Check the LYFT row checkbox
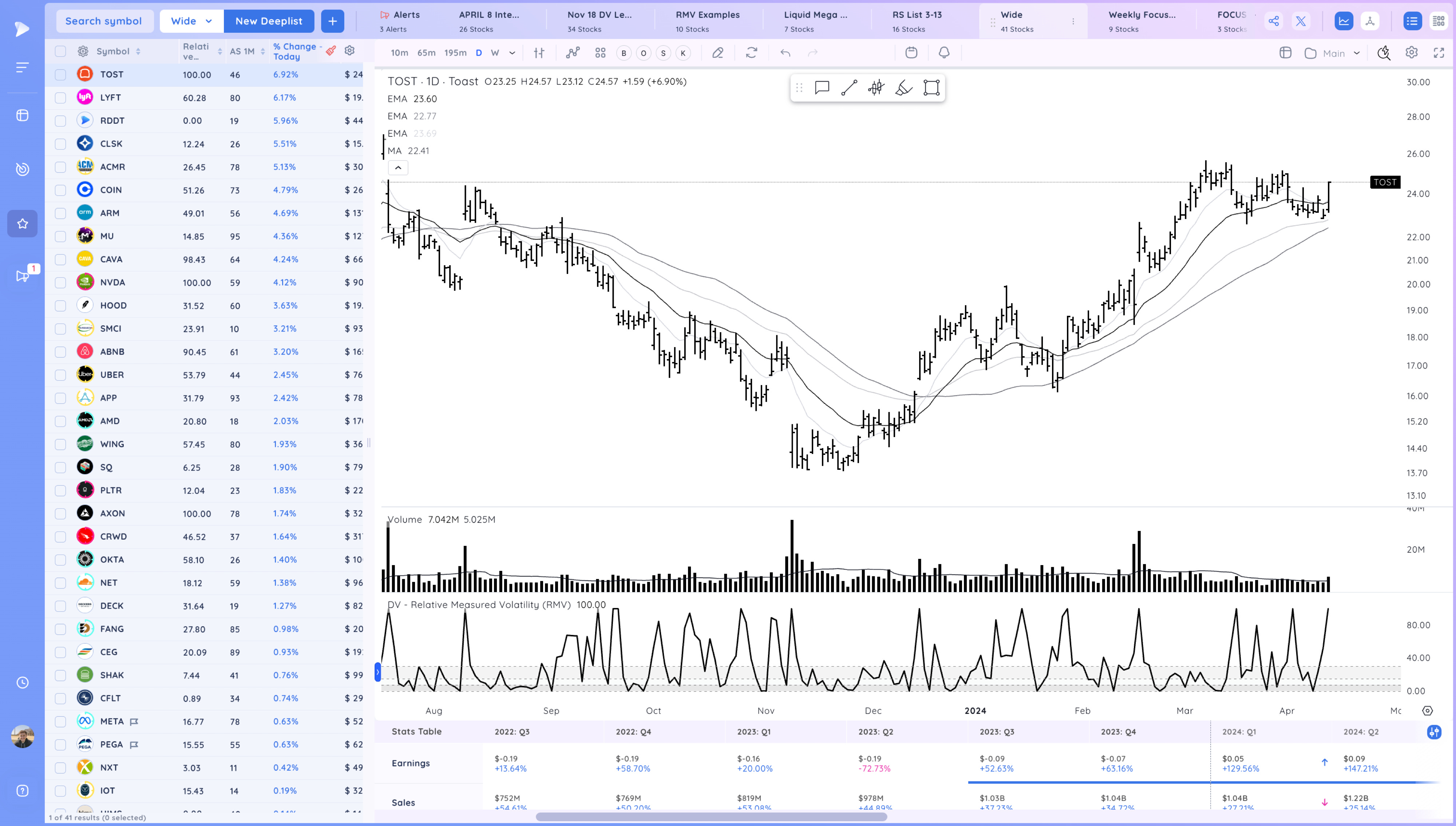The height and width of the screenshot is (826, 1456). (x=60, y=98)
